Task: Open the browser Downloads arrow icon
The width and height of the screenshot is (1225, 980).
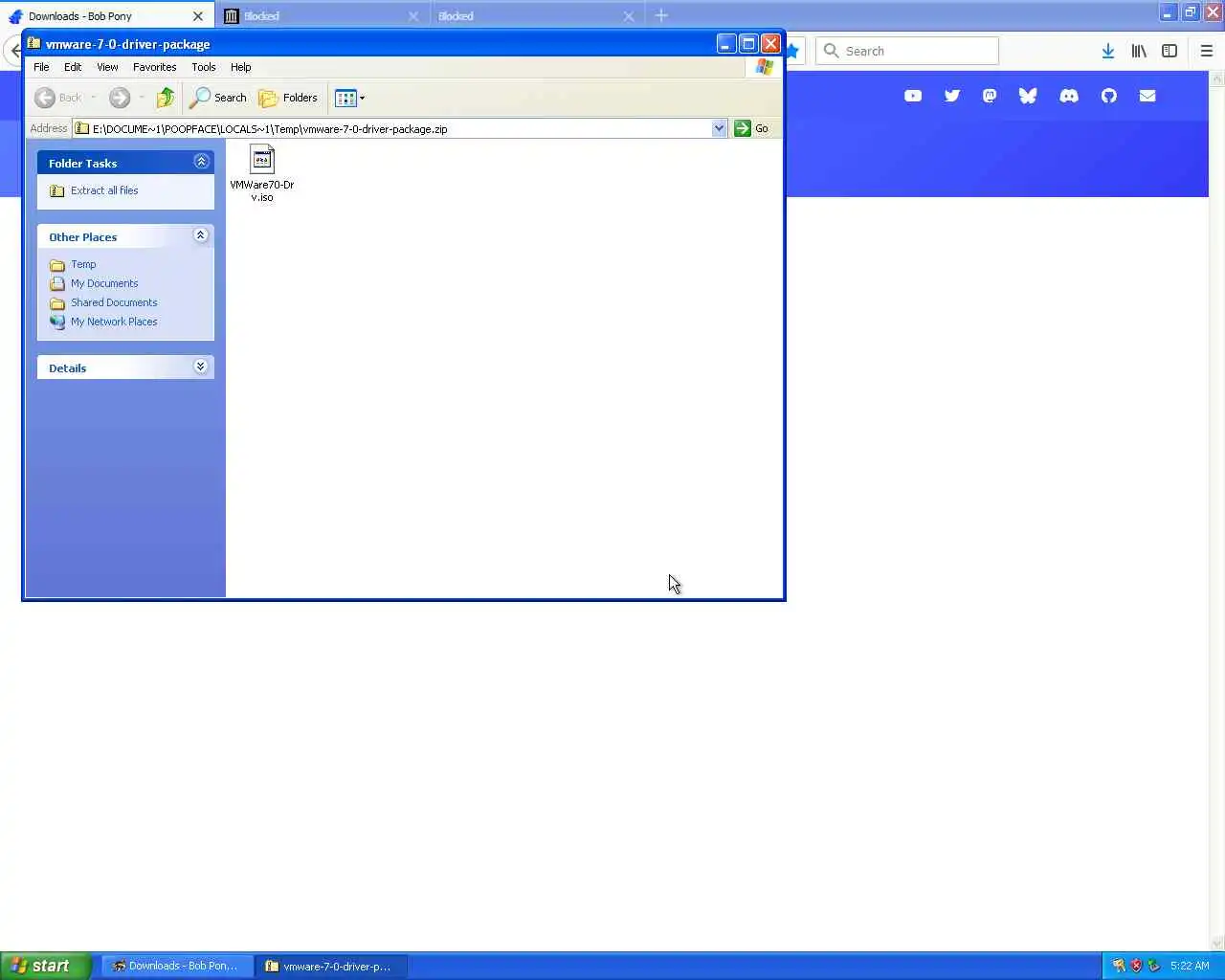Action: [1107, 51]
